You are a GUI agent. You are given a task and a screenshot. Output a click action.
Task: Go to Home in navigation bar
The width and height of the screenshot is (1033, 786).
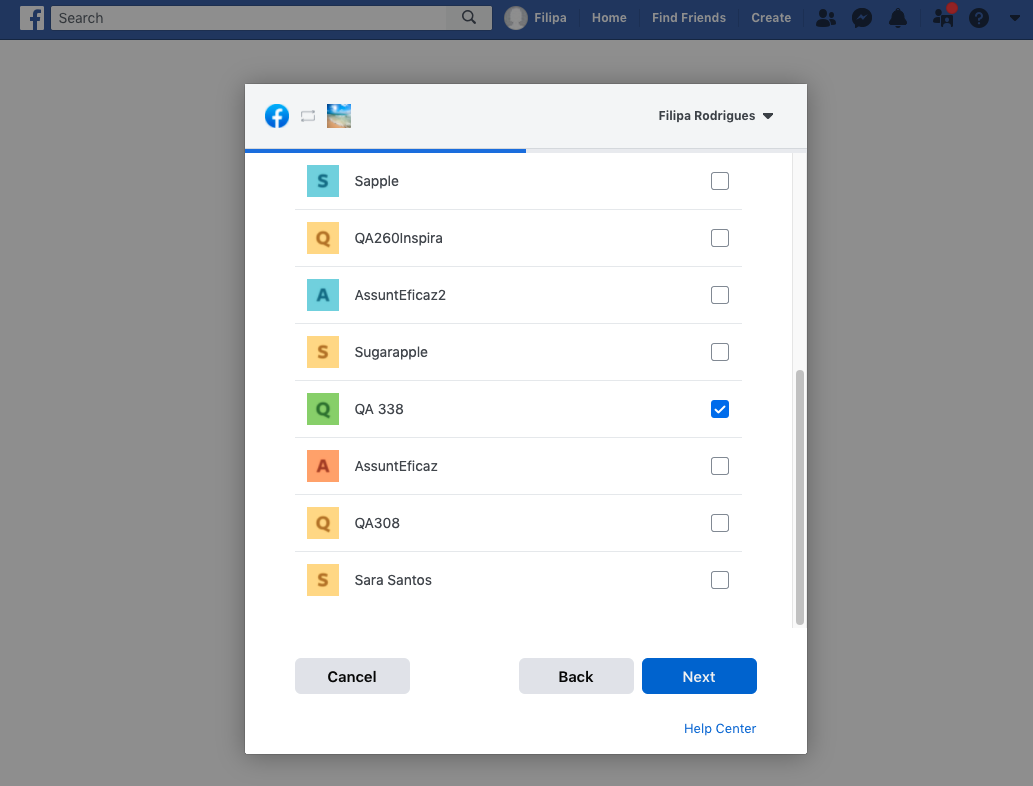click(609, 18)
